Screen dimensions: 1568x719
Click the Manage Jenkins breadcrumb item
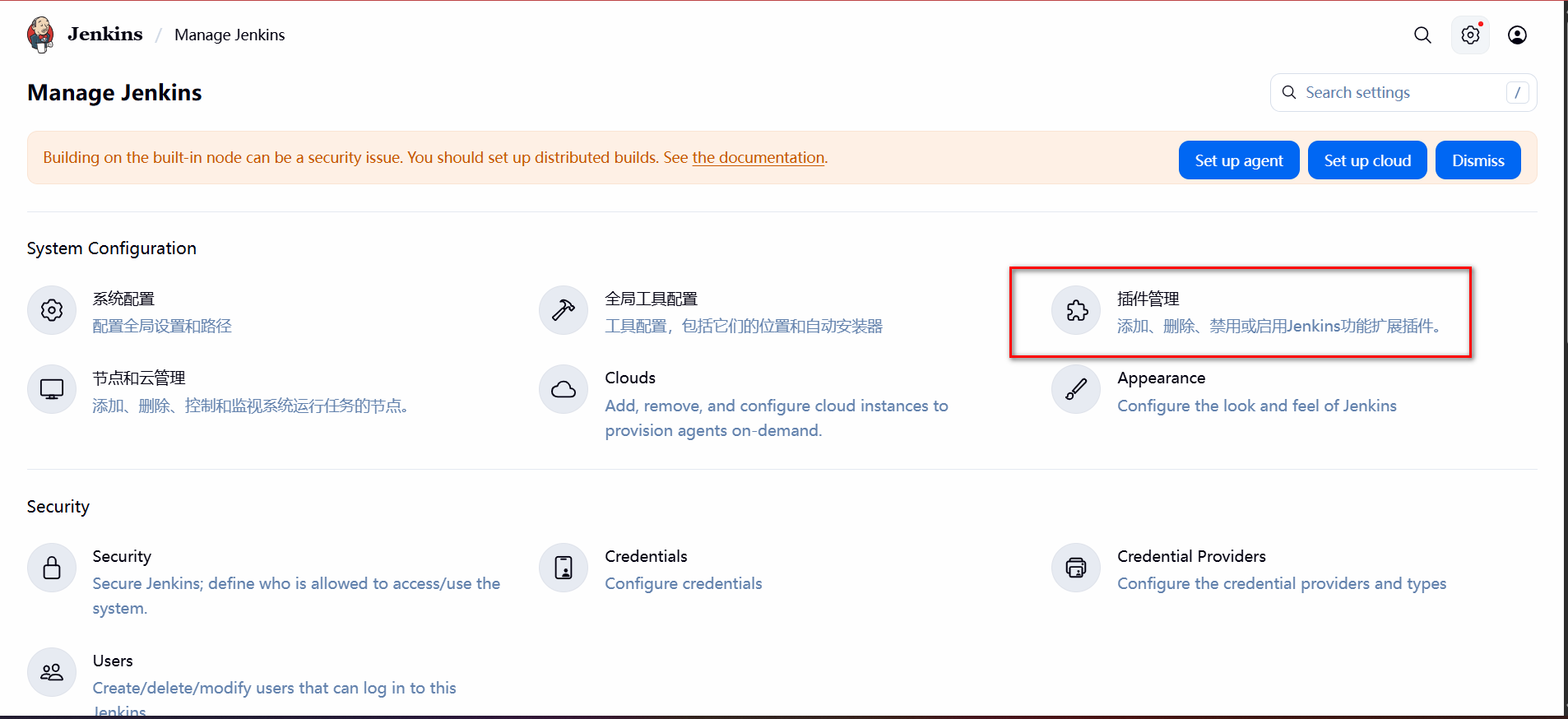coord(230,35)
